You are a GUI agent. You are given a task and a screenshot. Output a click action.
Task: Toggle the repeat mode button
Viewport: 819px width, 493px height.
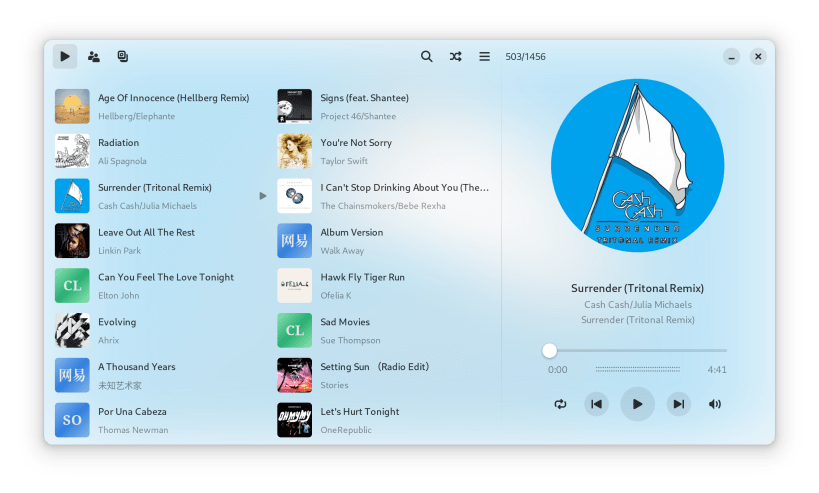[560, 404]
